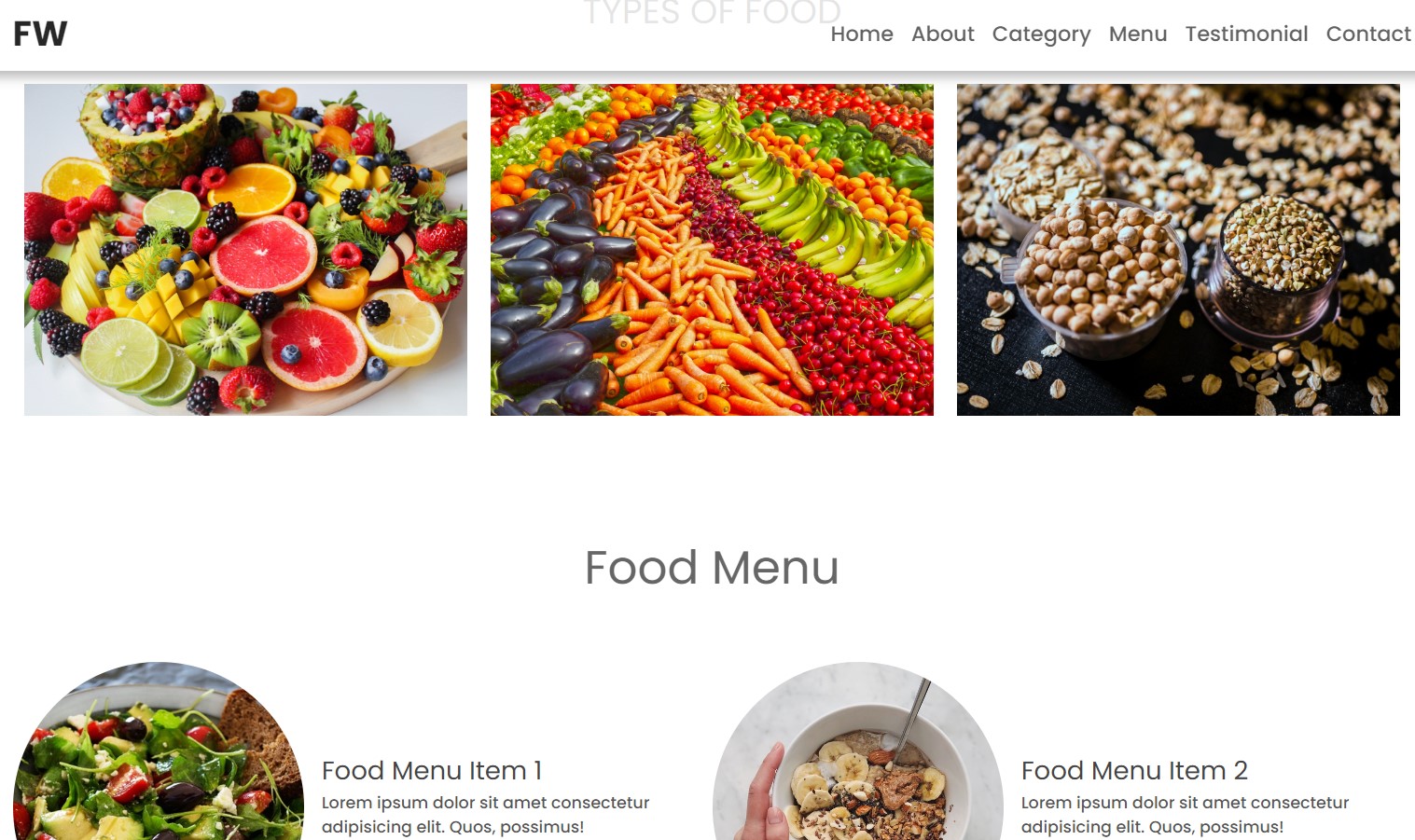1415x840 pixels.
Task: Click the Food Menu Item 1 title
Action: 432,771
